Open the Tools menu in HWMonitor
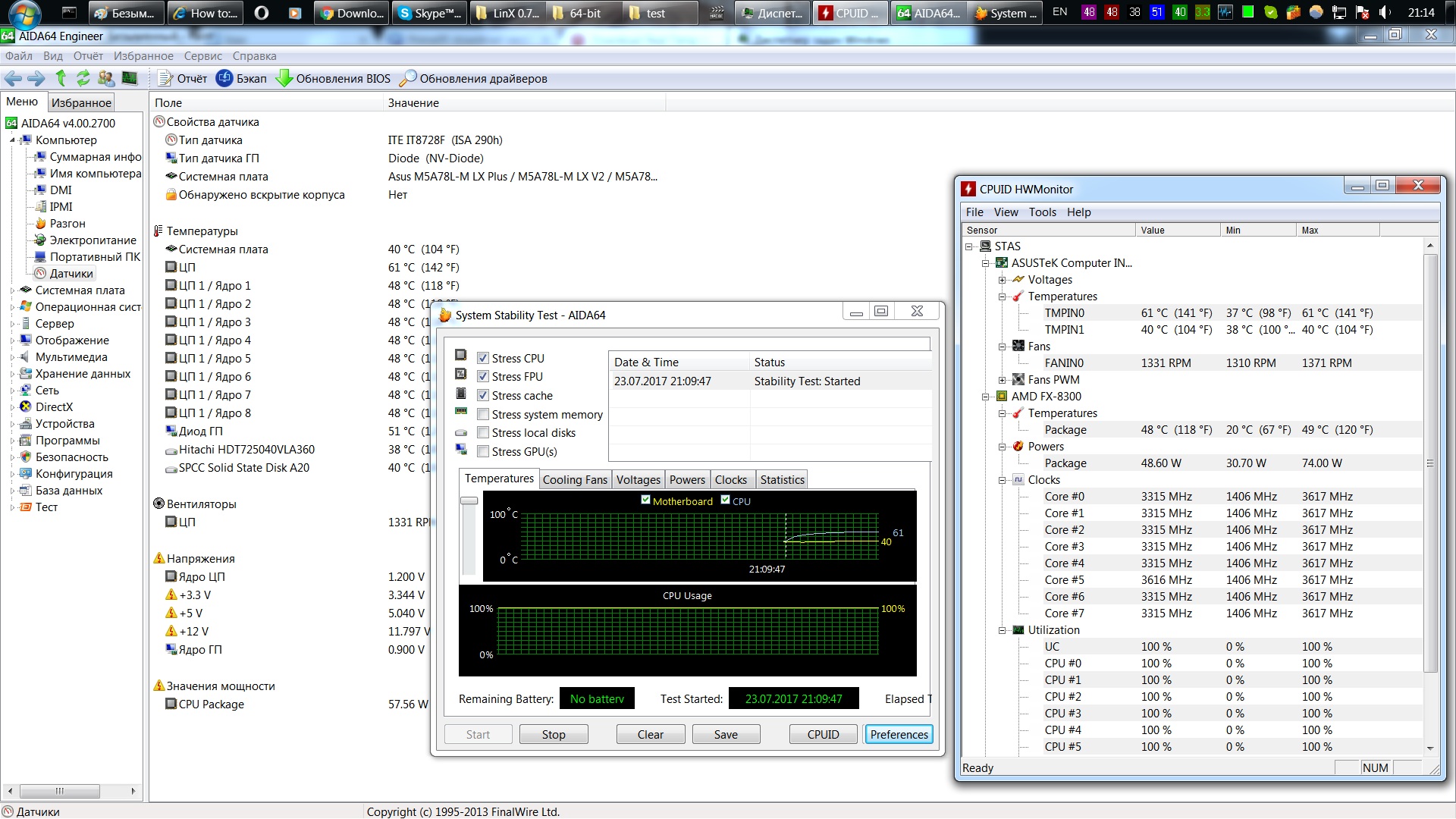The image size is (1456, 819). (x=1042, y=212)
